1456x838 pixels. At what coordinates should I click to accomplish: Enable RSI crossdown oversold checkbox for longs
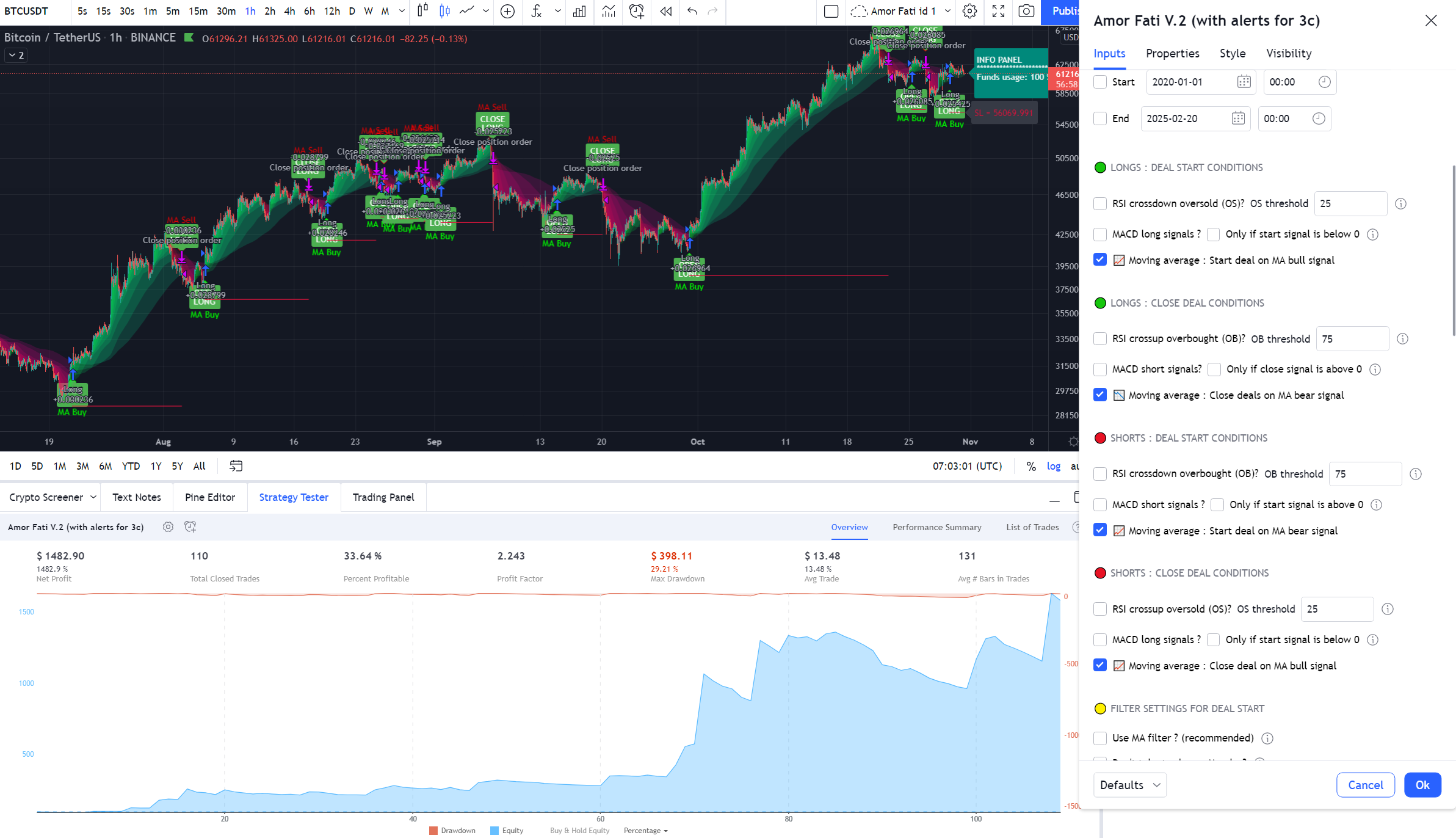1100,203
